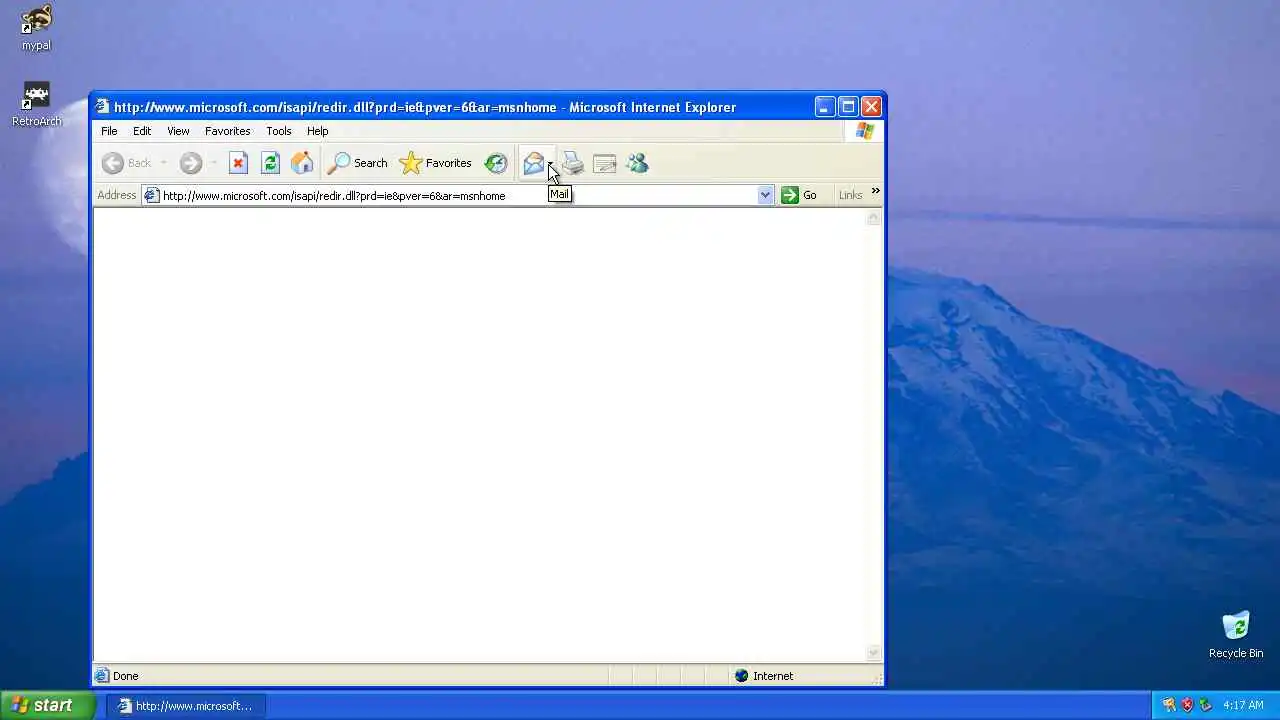Open the Windows start menu

click(47, 705)
